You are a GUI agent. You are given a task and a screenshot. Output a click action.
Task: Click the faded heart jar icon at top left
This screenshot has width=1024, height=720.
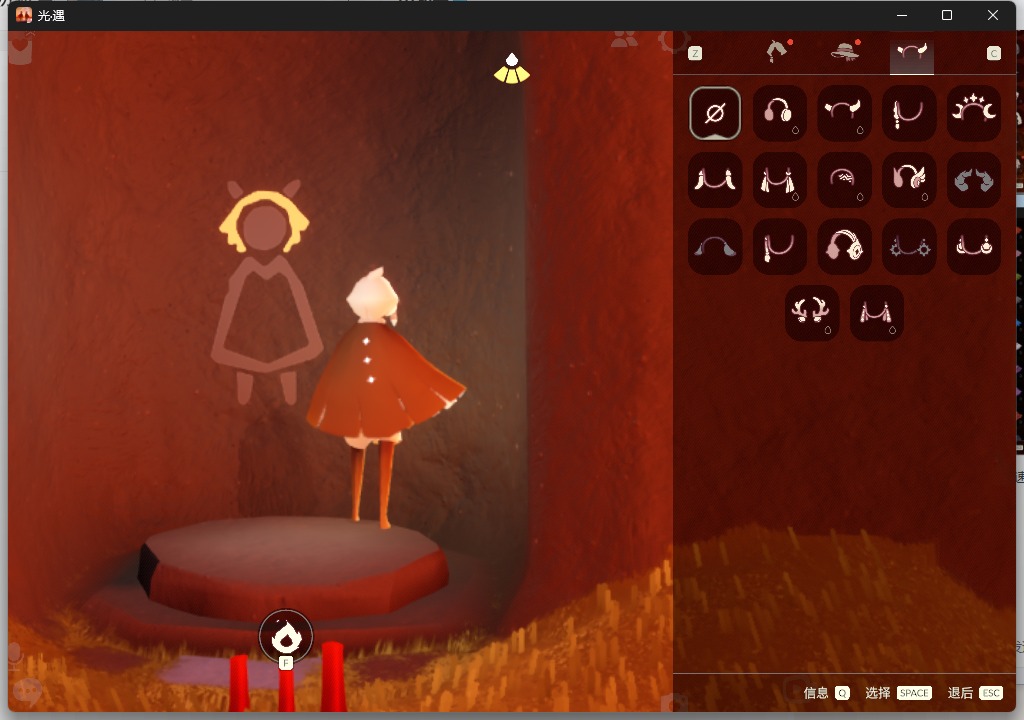21,48
